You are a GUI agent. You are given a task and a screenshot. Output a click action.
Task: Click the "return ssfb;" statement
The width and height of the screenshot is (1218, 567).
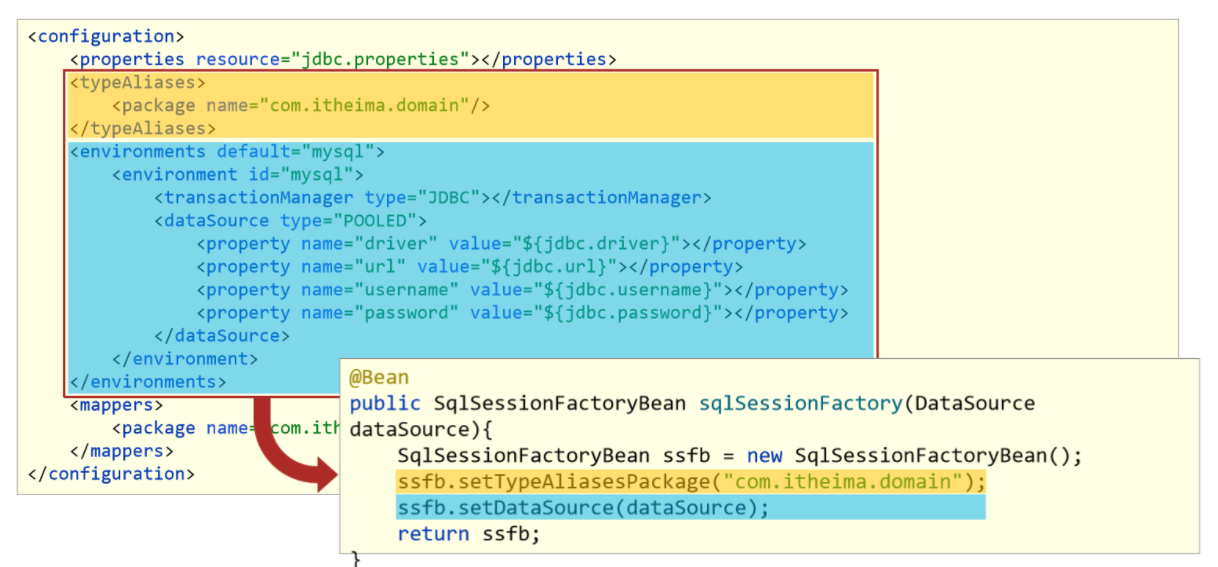468,533
